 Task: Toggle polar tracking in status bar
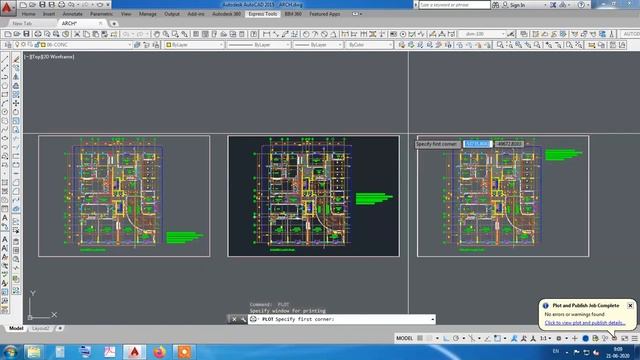[456, 338]
